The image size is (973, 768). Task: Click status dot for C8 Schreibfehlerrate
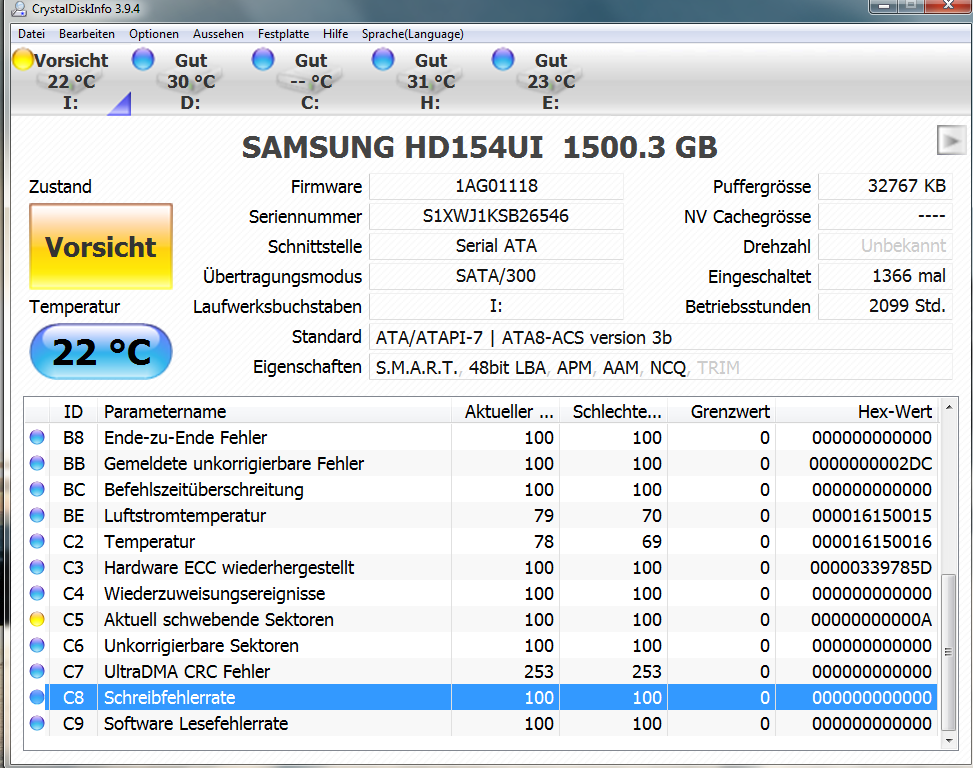point(37,697)
